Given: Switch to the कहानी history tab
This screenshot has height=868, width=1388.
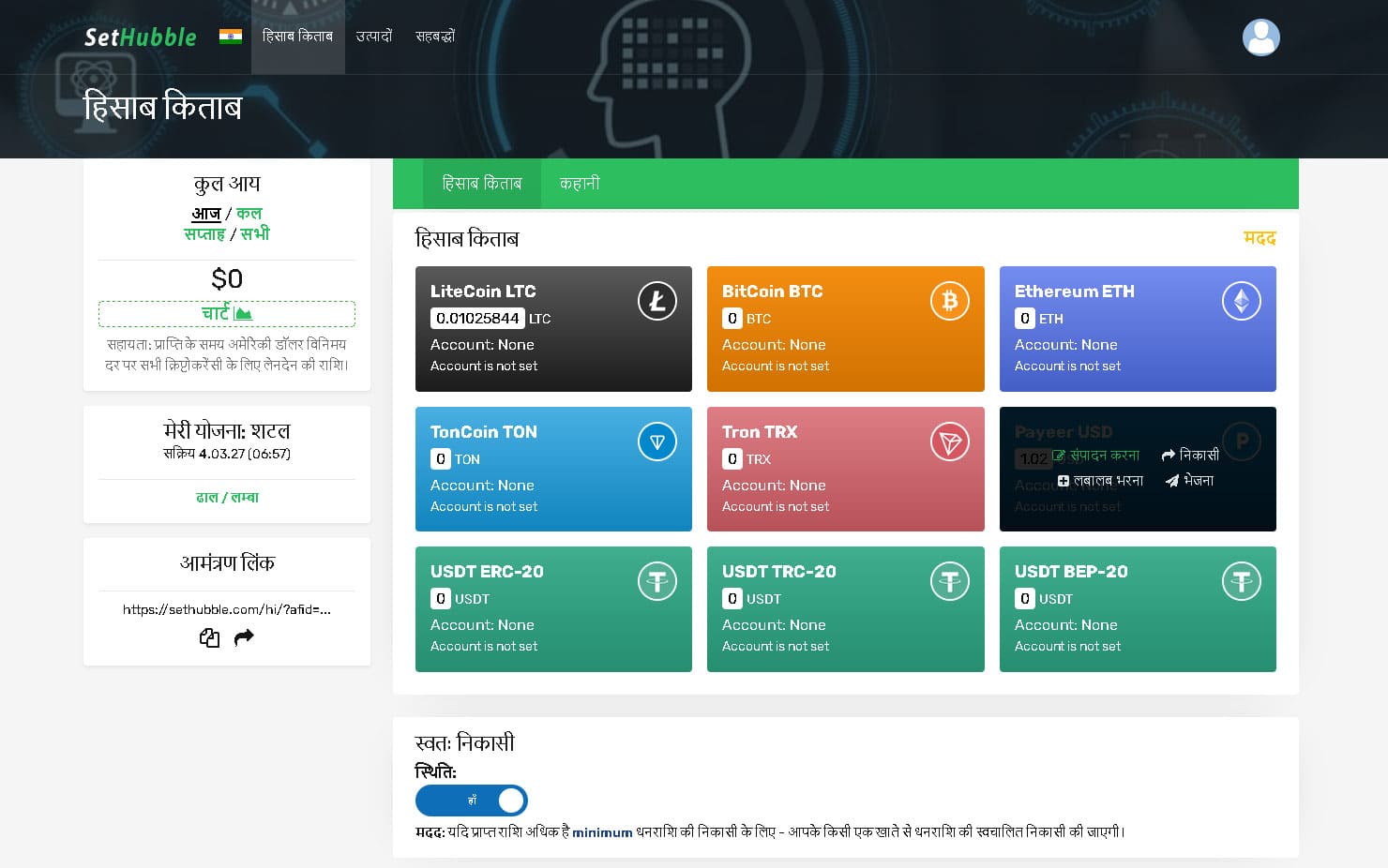Looking at the screenshot, I should pos(580,184).
